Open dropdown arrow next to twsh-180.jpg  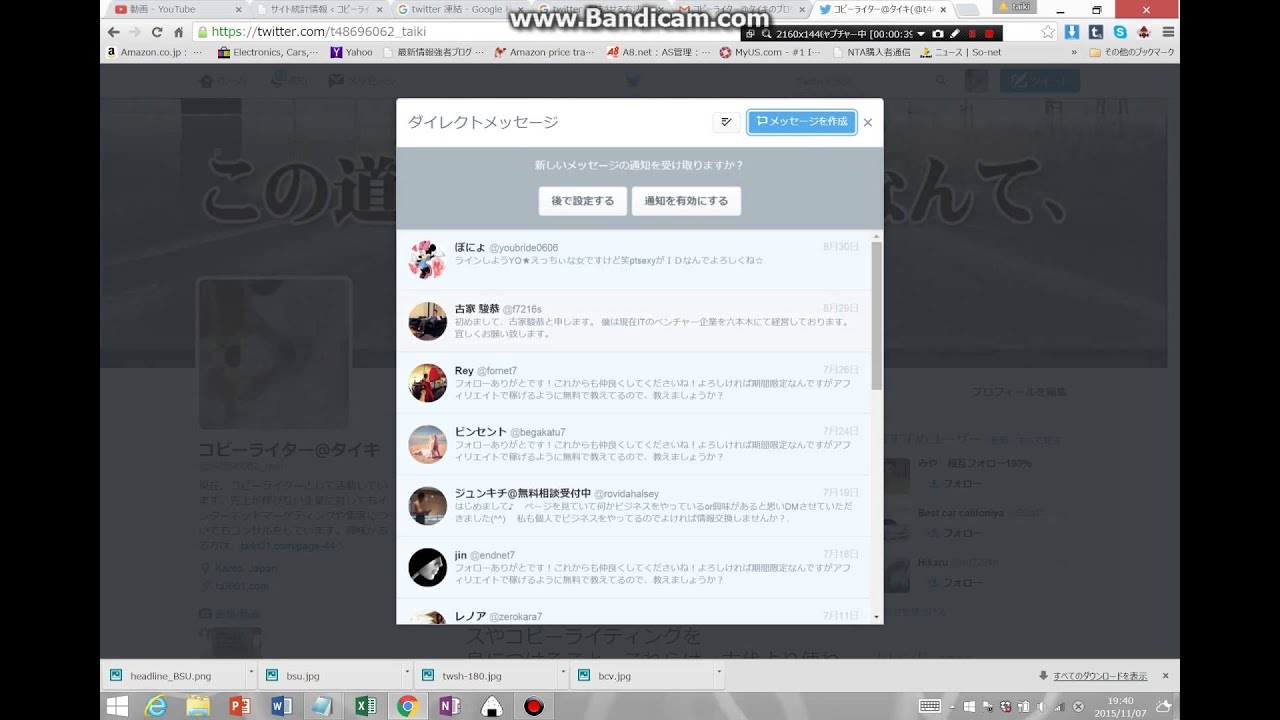pos(563,672)
